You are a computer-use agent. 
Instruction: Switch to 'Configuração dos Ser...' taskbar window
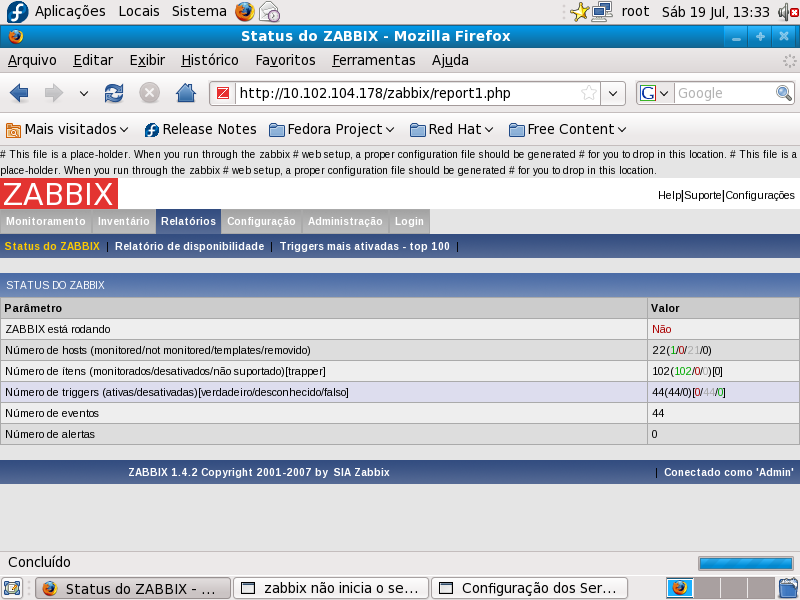(x=530, y=588)
